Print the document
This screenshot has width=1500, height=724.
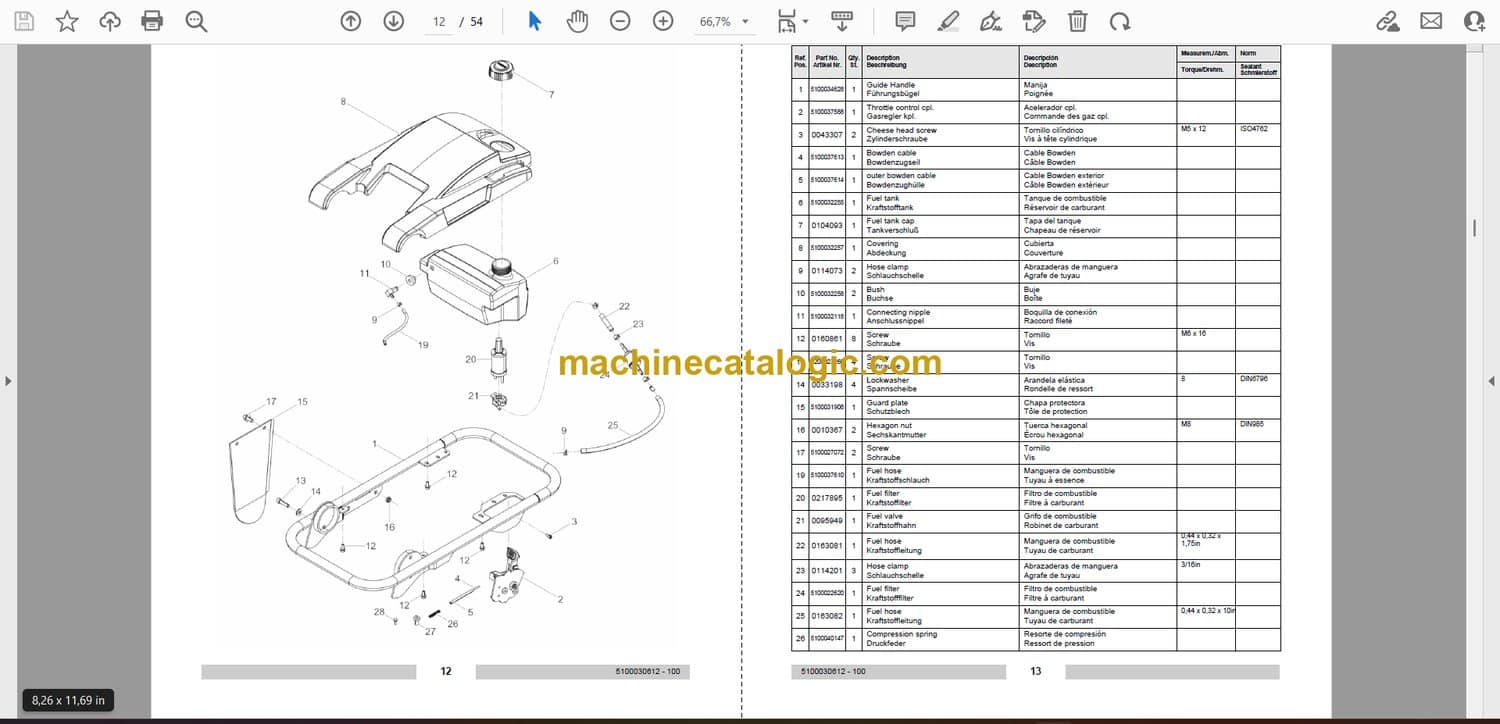(152, 21)
